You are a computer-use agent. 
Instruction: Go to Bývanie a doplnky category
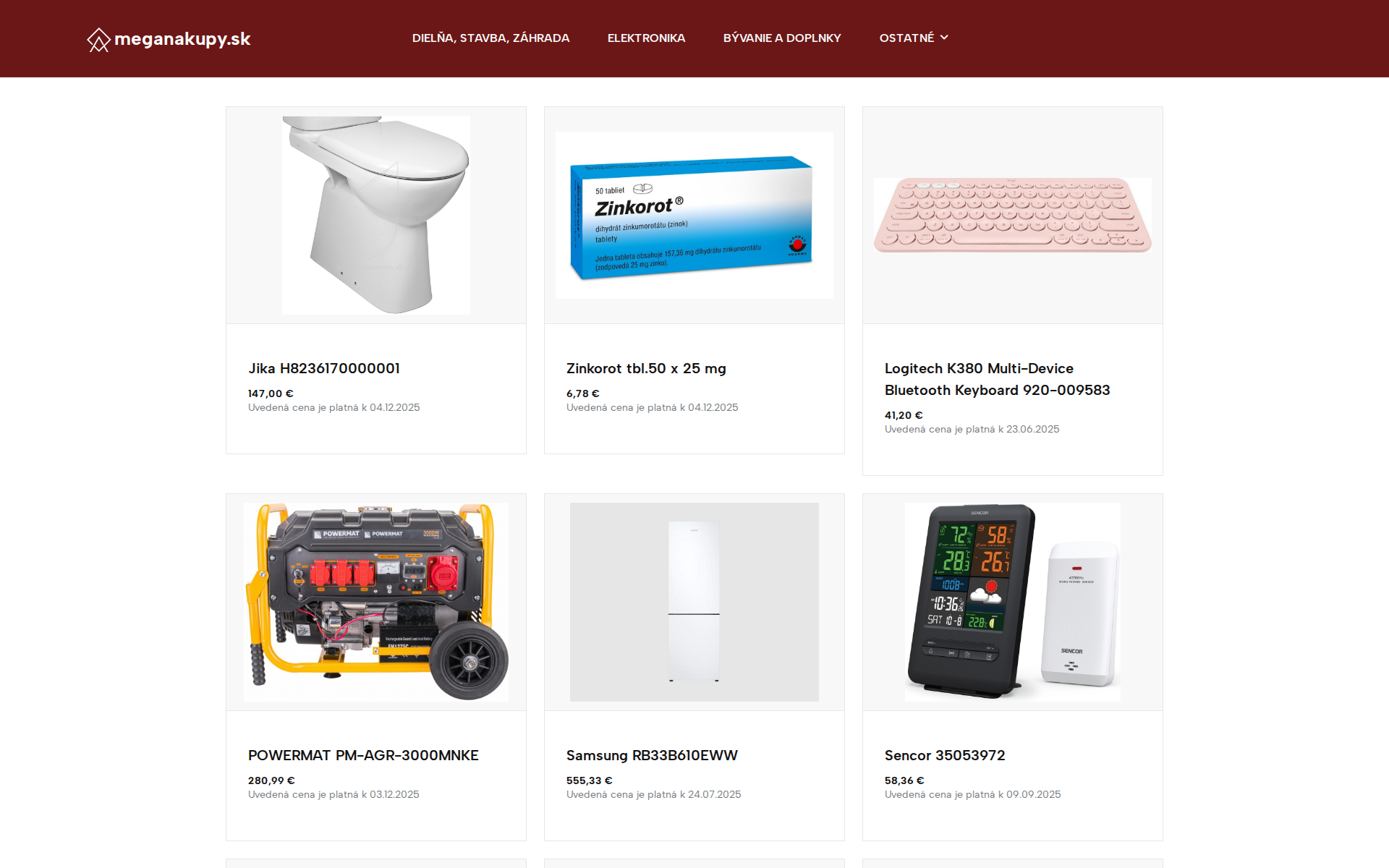coord(782,38)
